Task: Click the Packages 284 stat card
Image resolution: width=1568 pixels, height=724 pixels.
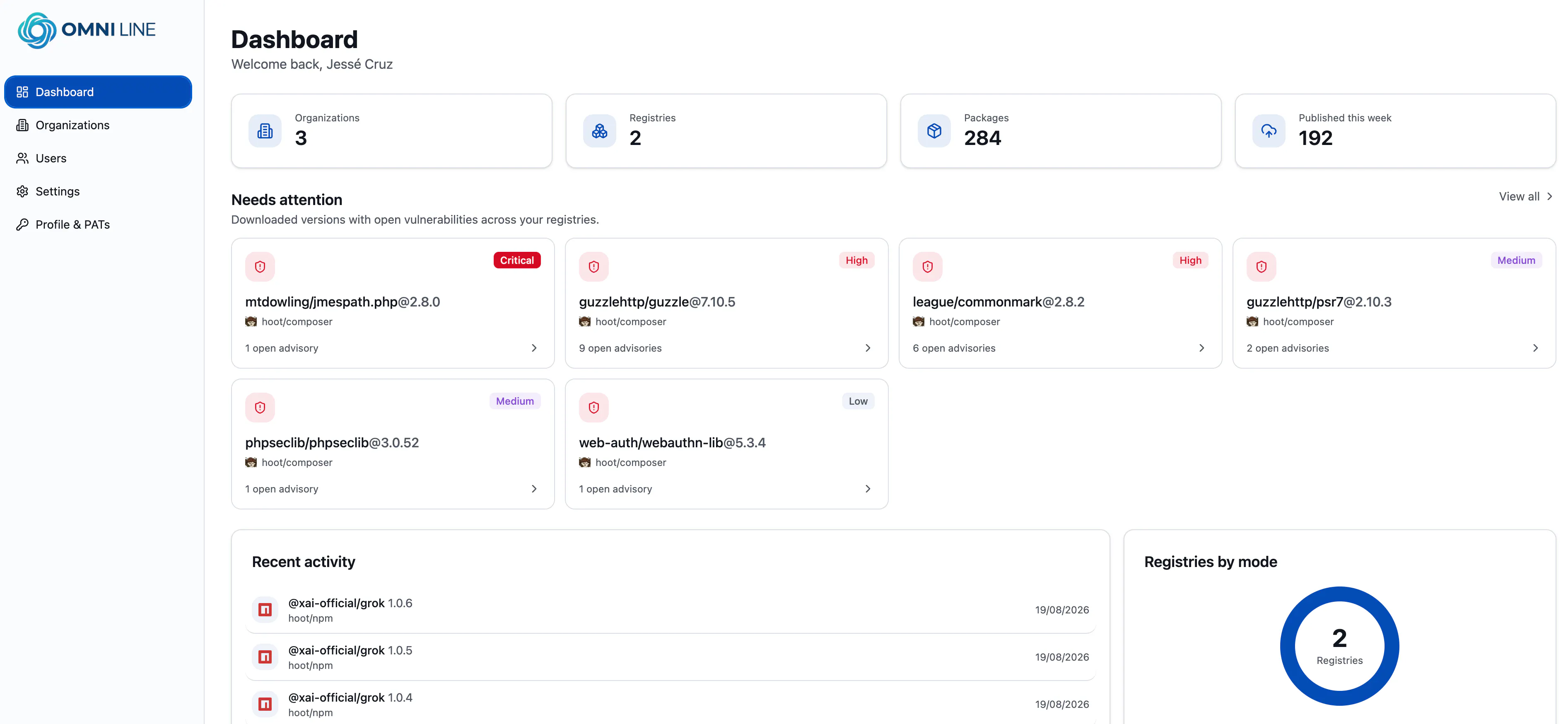Action: coord(1060,131)
